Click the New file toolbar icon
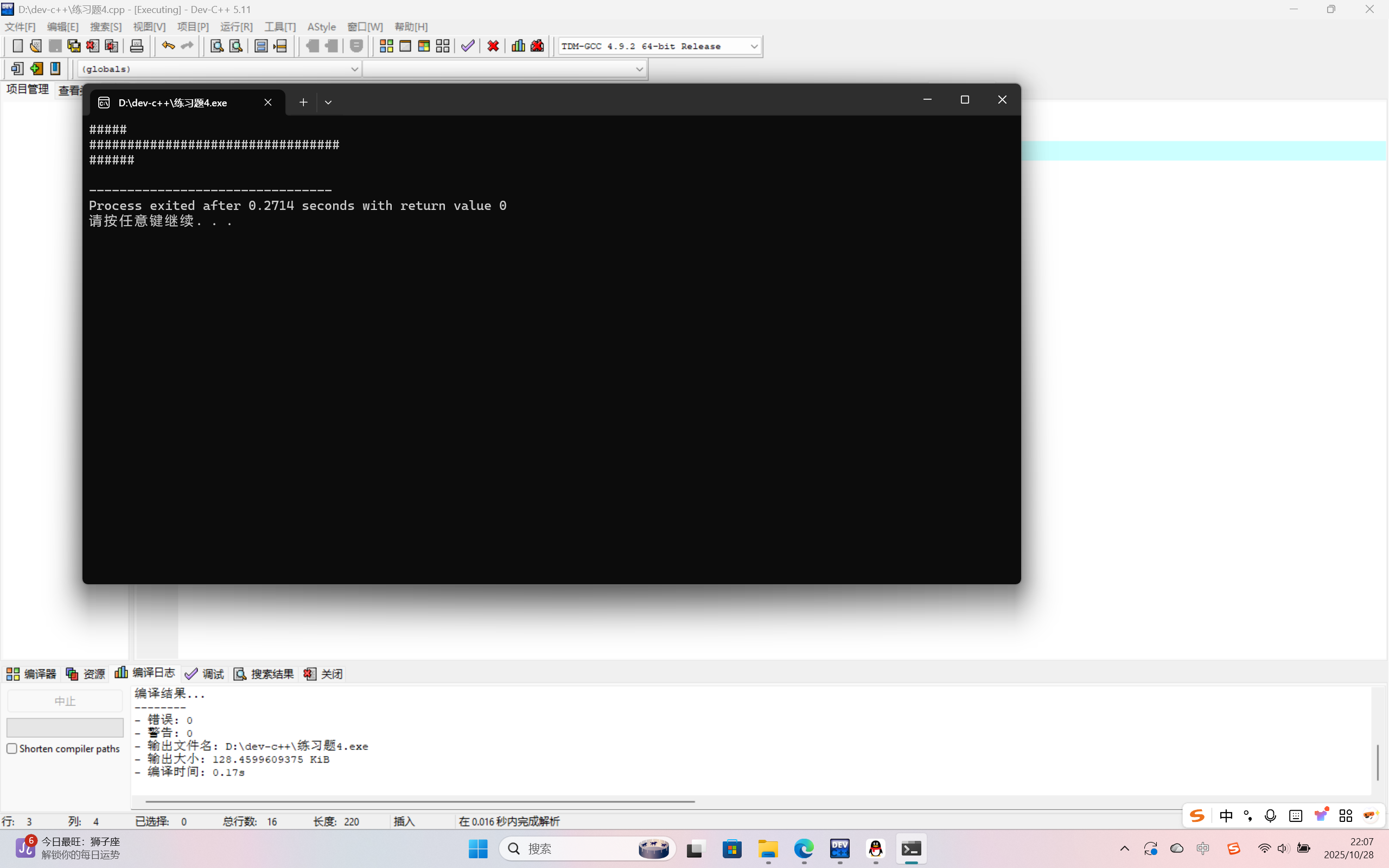The width and height of the screenshot is (1389, 868). click(x=17, y=46)
